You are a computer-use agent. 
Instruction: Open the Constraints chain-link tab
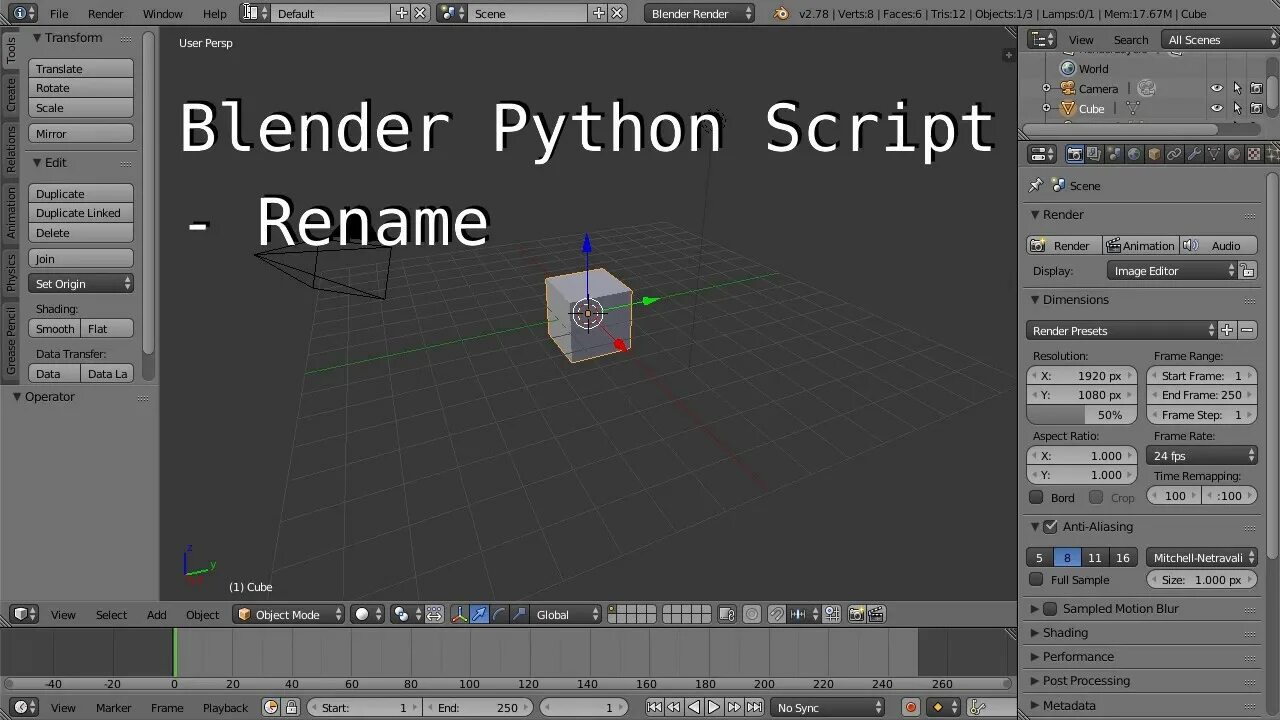pyautogui.click(x=1174, y=154)
